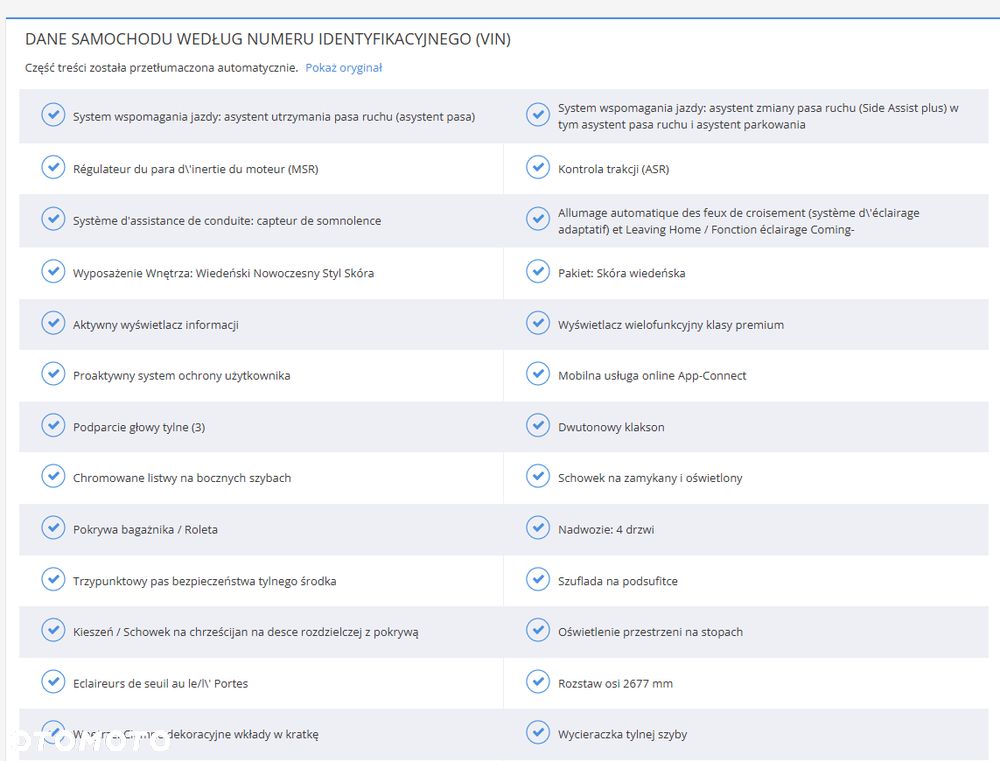
Task: Click text 'Wyświetlacz wielofunkcyjny klasy premium'
Action: click(x=671, y=325)
